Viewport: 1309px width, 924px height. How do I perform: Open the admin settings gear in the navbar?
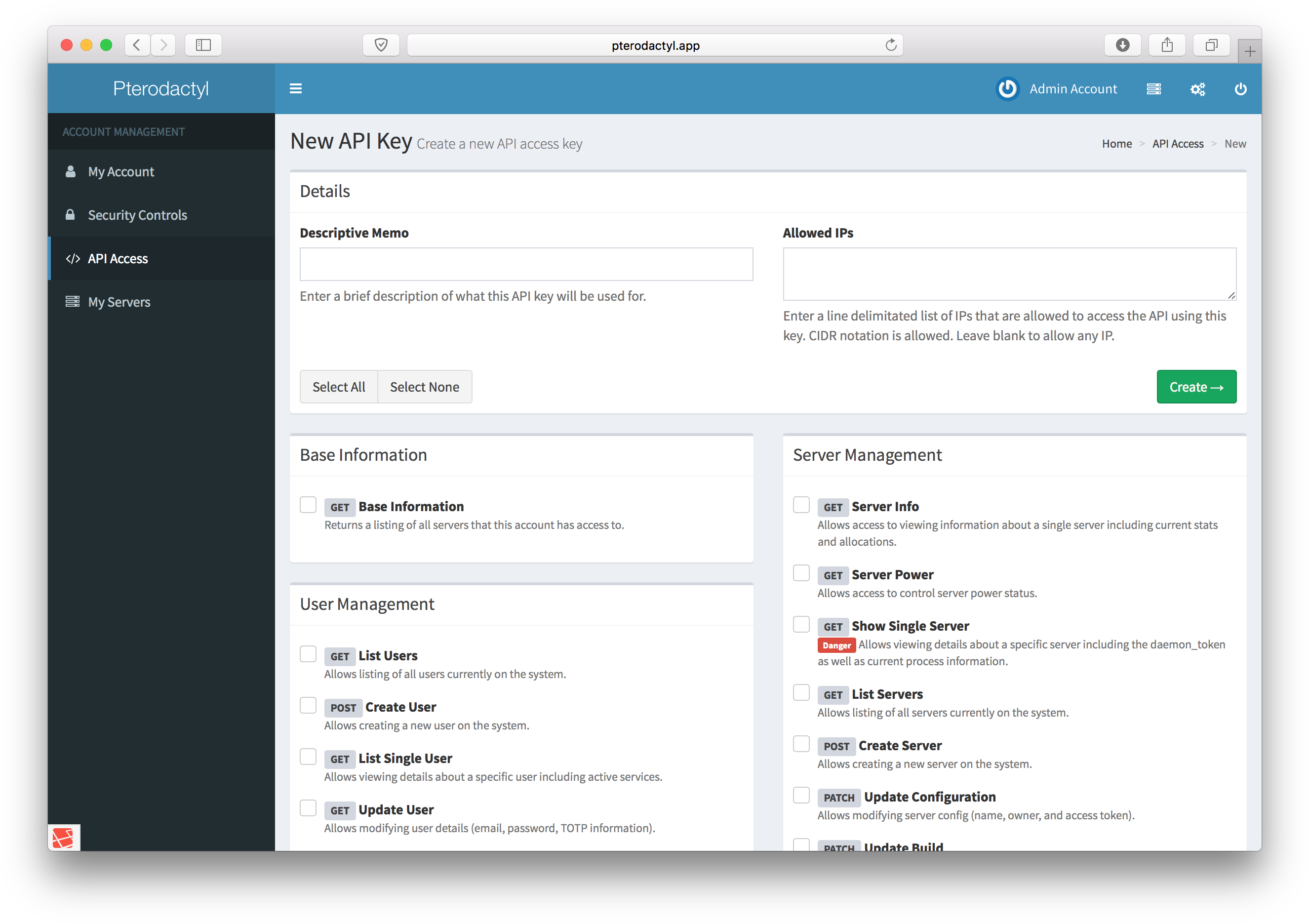point(1197,89)
